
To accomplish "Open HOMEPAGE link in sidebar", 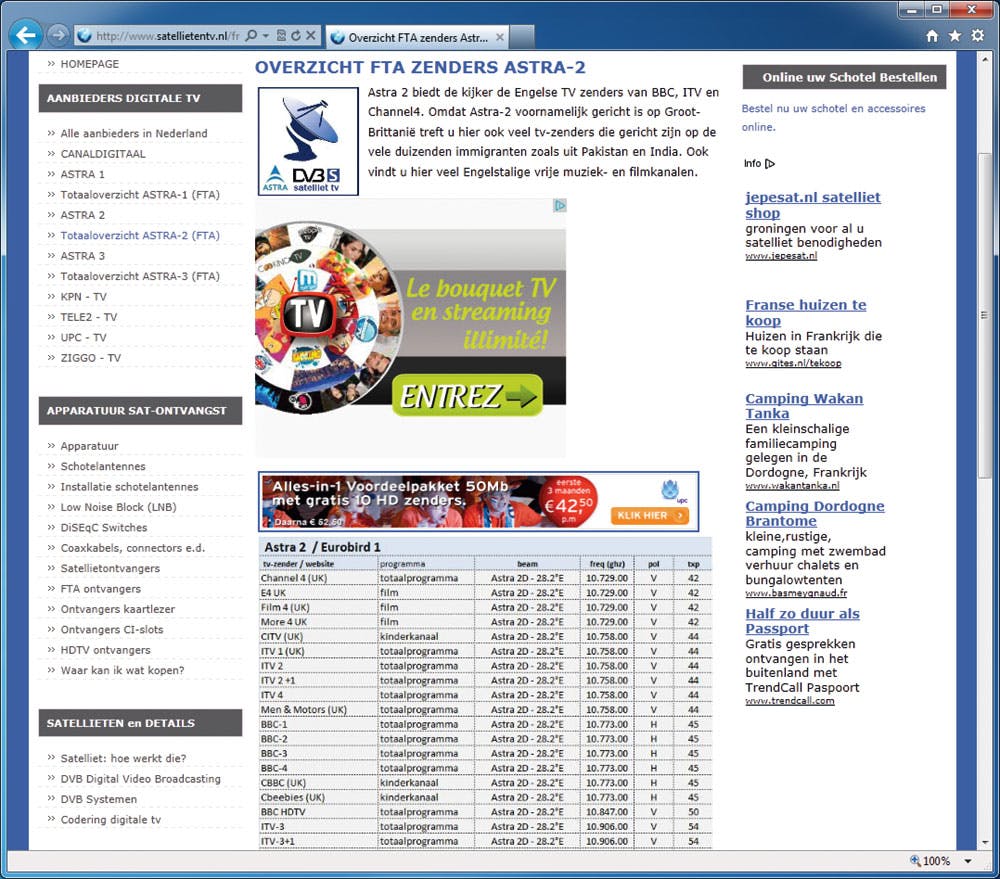I will (x=89, y=64).
